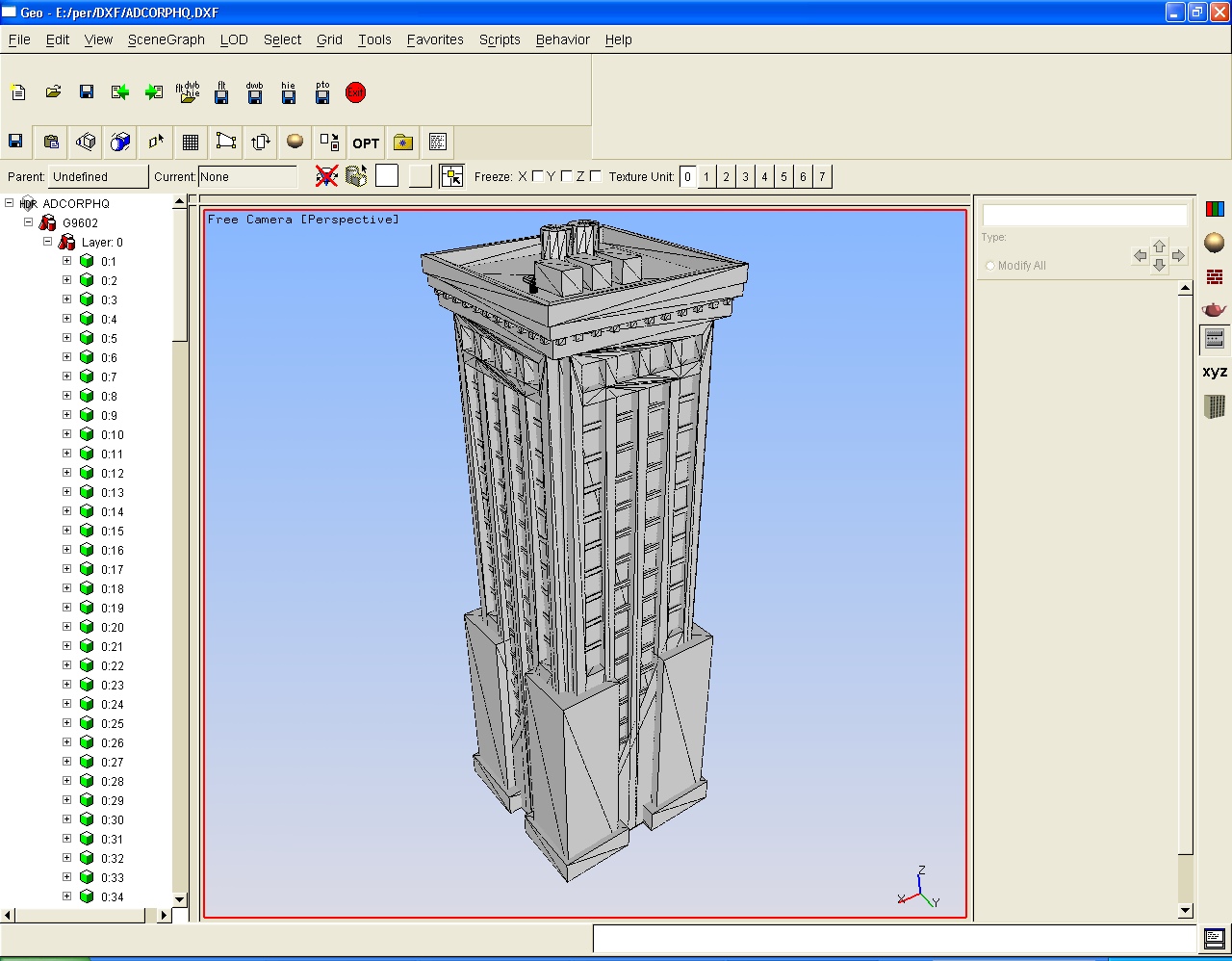Collapse the Layer: 0 tree node
The width and height of the screenshot is (1232, 961).
(x=47, y=242)
